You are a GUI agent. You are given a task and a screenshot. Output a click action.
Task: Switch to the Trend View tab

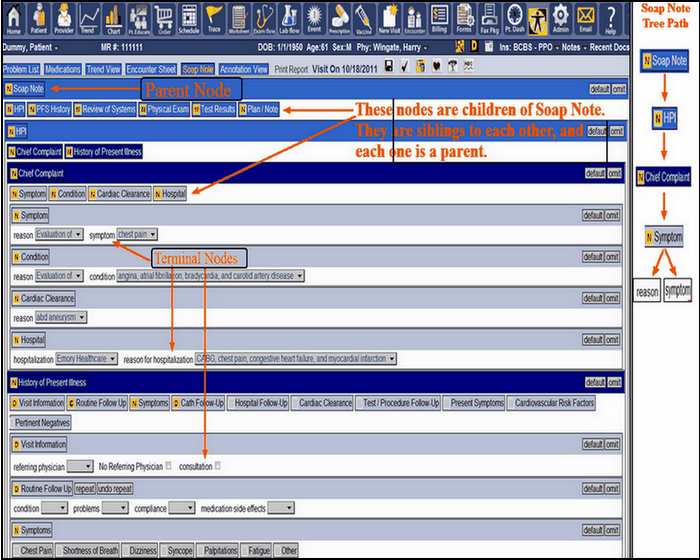click(x=104, y=69)
